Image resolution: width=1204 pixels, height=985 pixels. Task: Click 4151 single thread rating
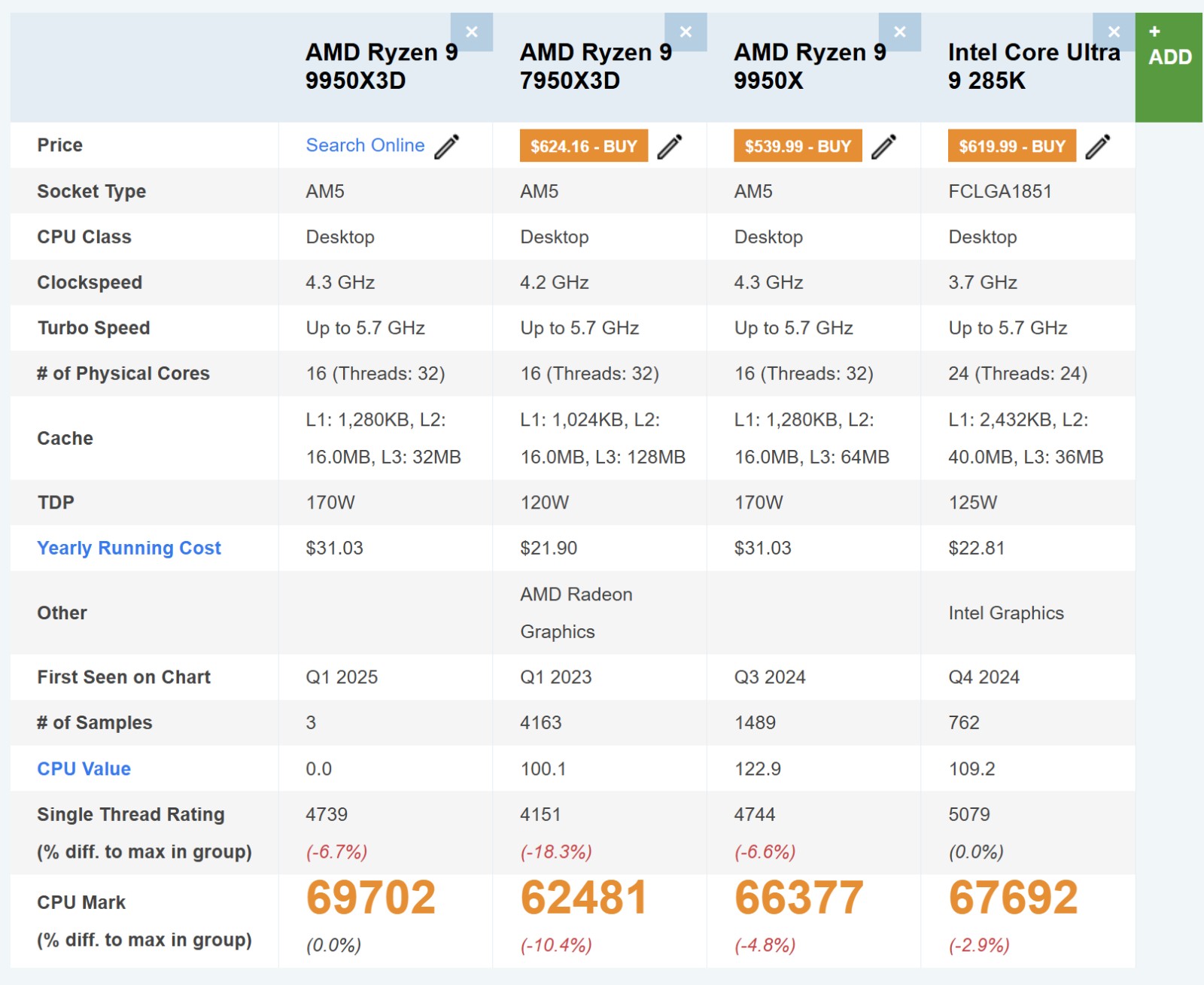tap(540, 814)
